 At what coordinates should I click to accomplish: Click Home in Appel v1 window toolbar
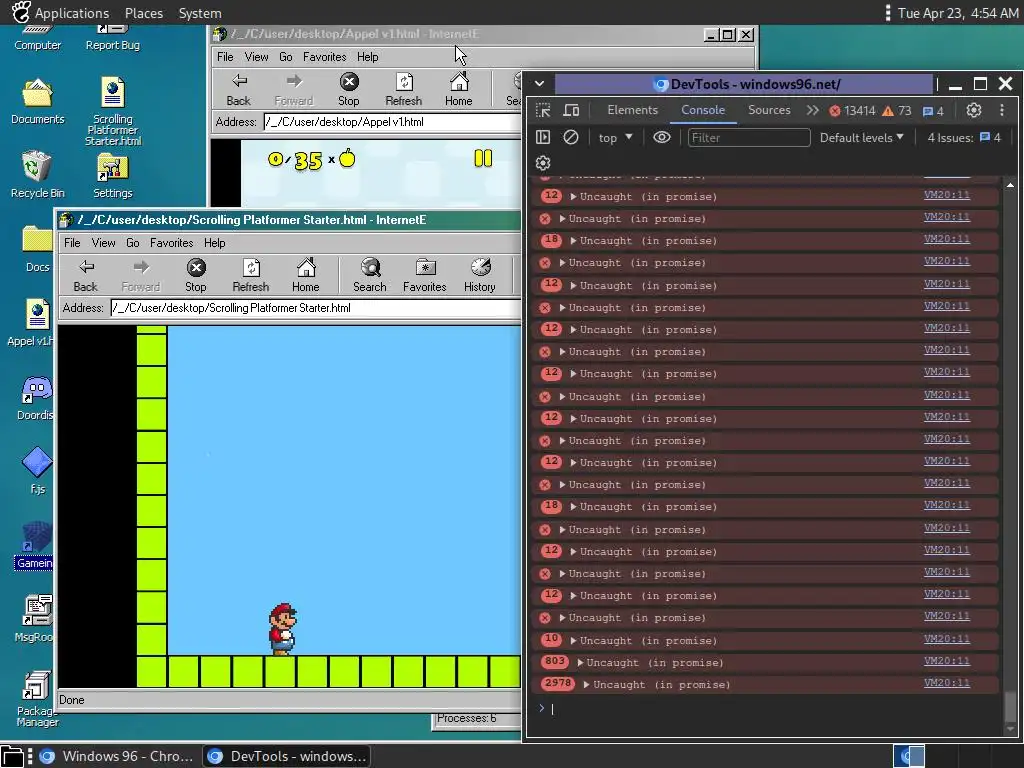(458, 89)
